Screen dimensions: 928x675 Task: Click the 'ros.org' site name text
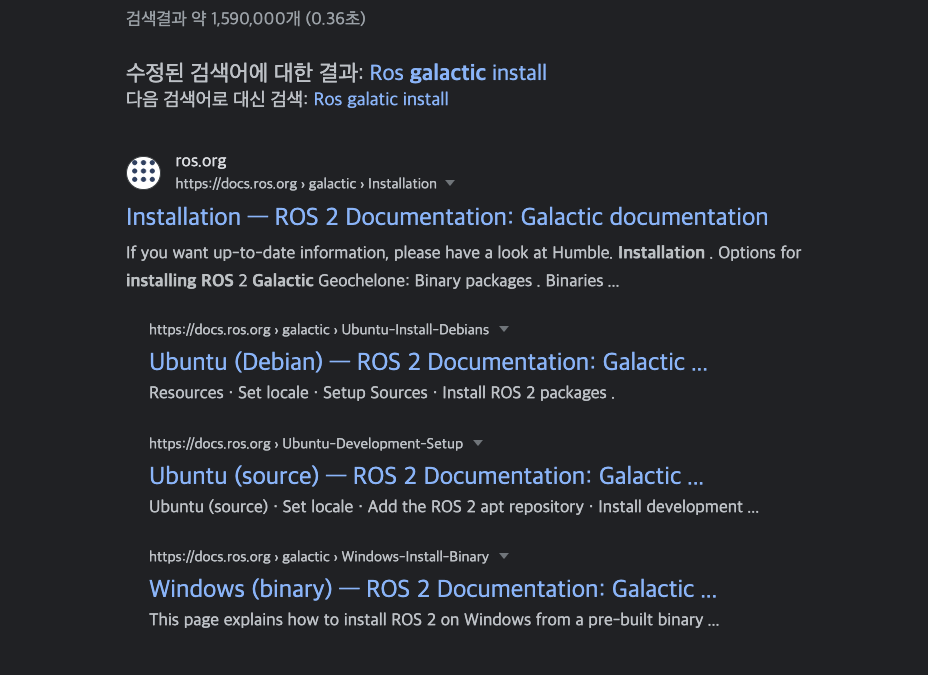[x=201, y=161]
